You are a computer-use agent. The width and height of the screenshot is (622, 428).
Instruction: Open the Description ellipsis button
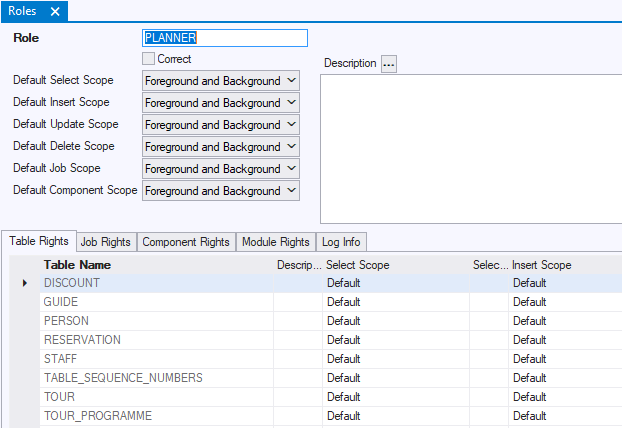[x=389, y=63]
